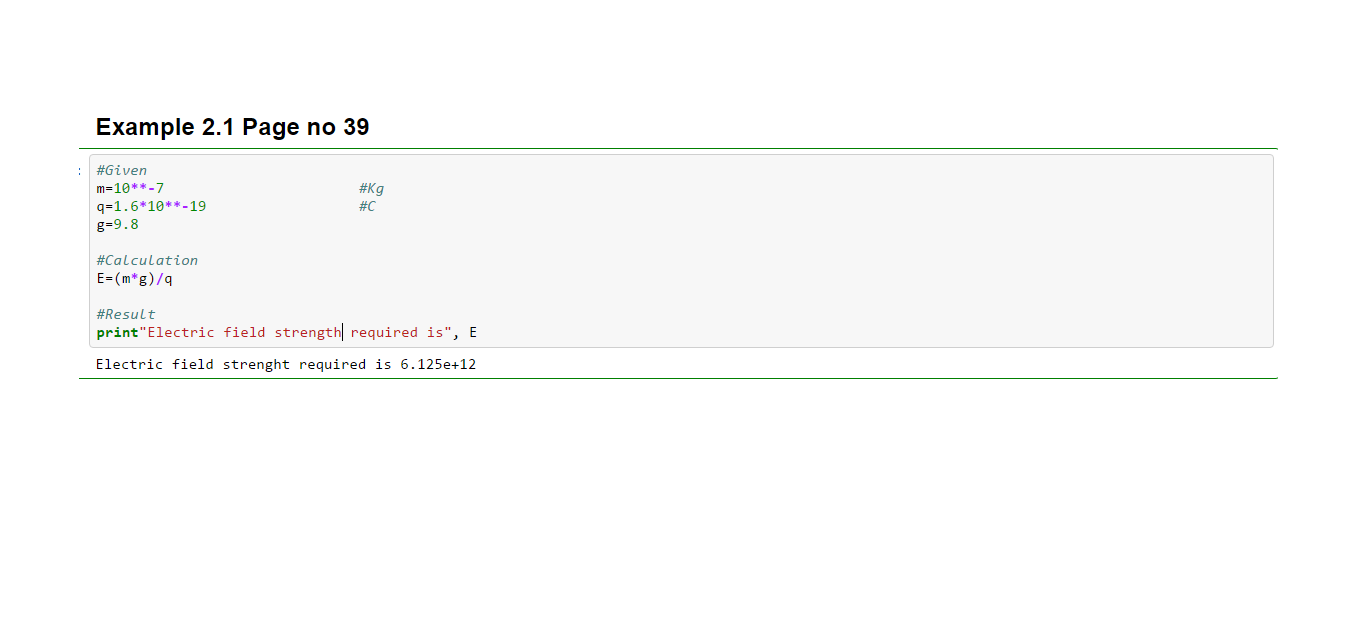The image size is (1360, 624).
Task: Place cursor on the #Given comment
Action: (x=122, y=171)
